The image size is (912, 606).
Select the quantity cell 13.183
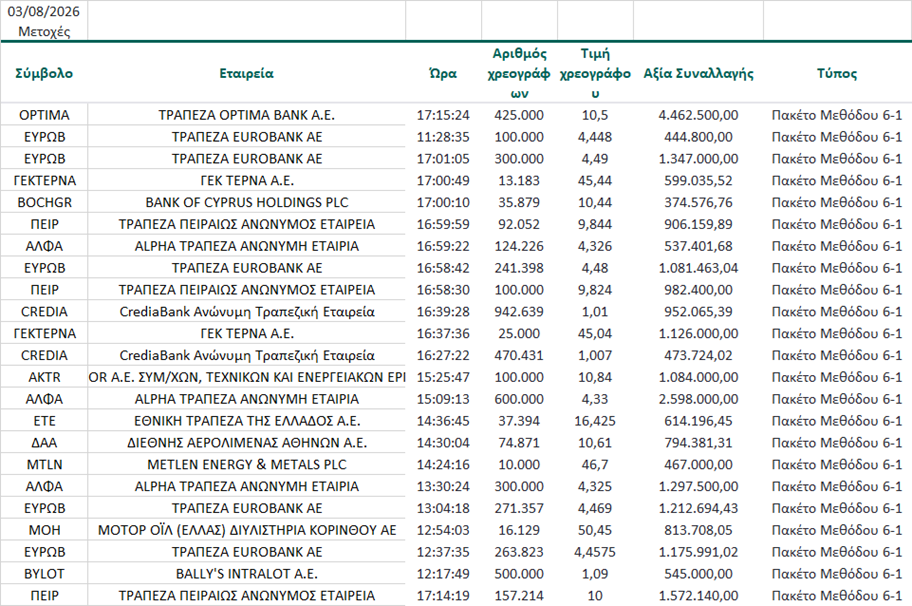tap(519, 181)
